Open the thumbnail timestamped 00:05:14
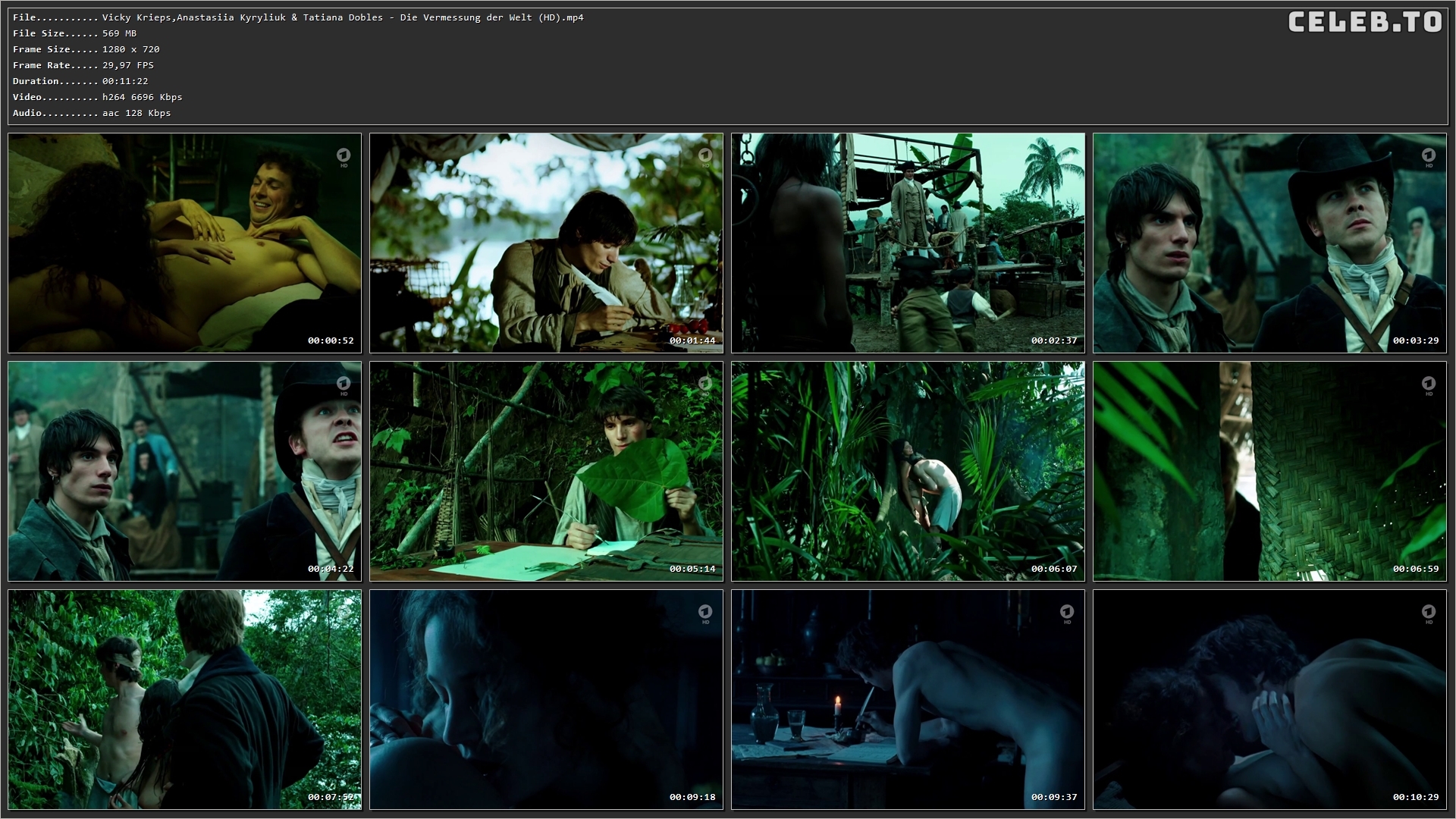This screenshot has height=819, width=1456. pyautogui.click(x=546, y=471)
